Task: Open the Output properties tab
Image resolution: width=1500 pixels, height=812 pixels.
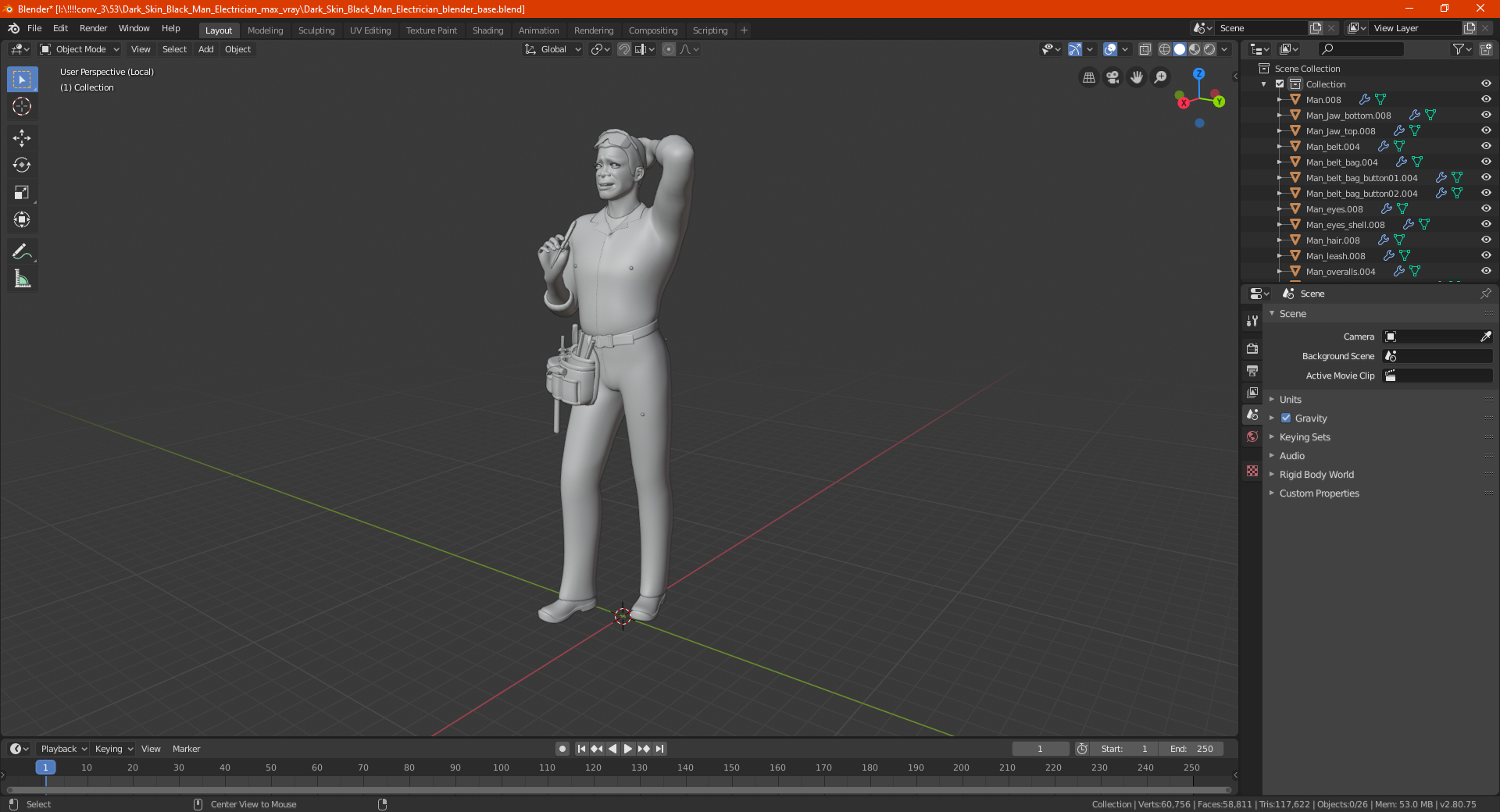Action: pos(1252,370)
